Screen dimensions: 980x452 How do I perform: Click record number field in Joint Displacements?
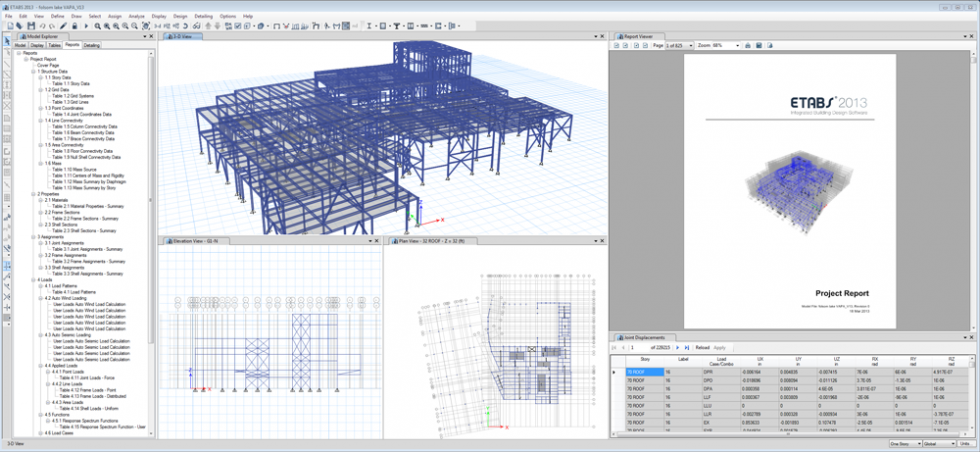tap(639, 347)
